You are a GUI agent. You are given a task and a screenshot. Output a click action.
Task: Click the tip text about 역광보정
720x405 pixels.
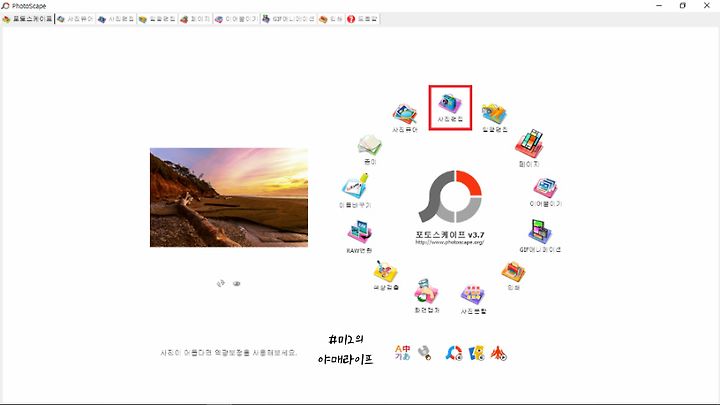[229, 353]
